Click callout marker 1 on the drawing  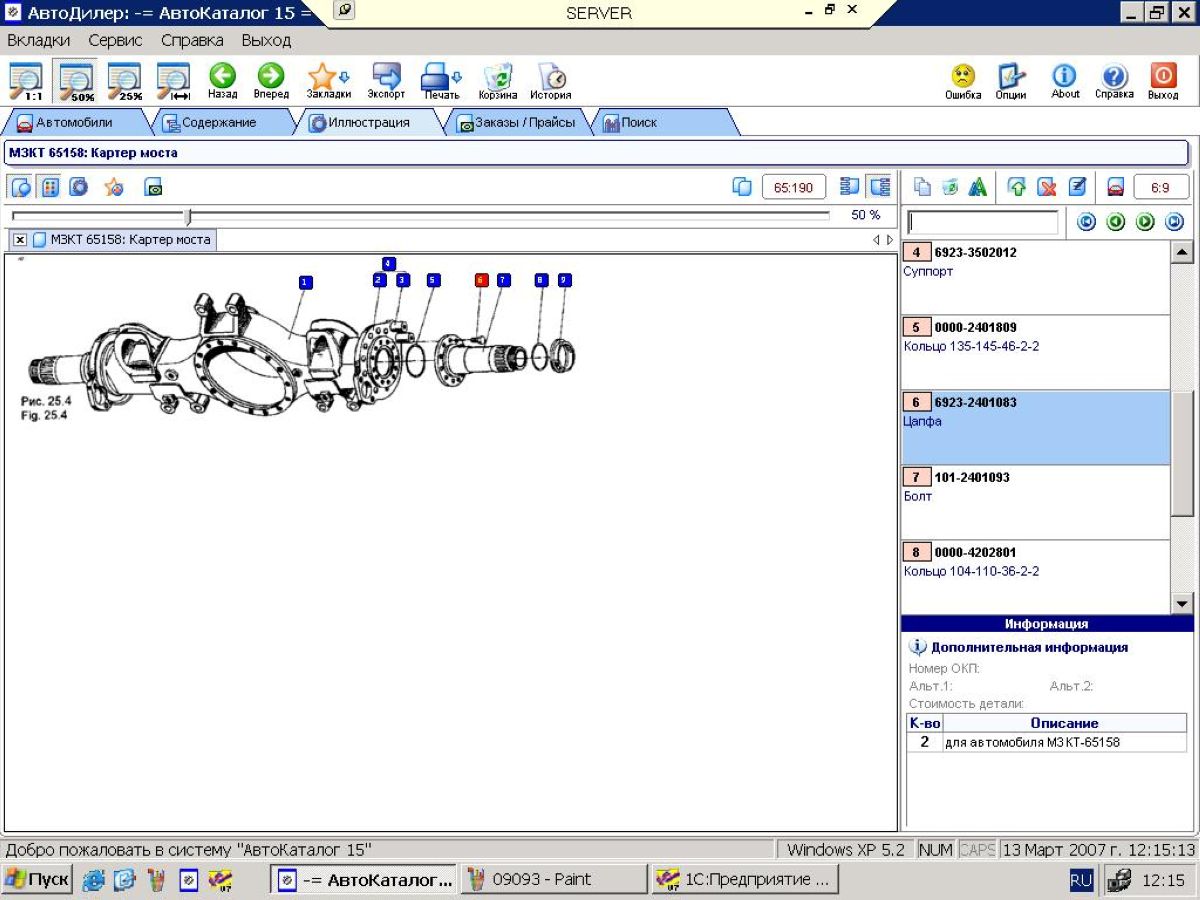(305, 283)
